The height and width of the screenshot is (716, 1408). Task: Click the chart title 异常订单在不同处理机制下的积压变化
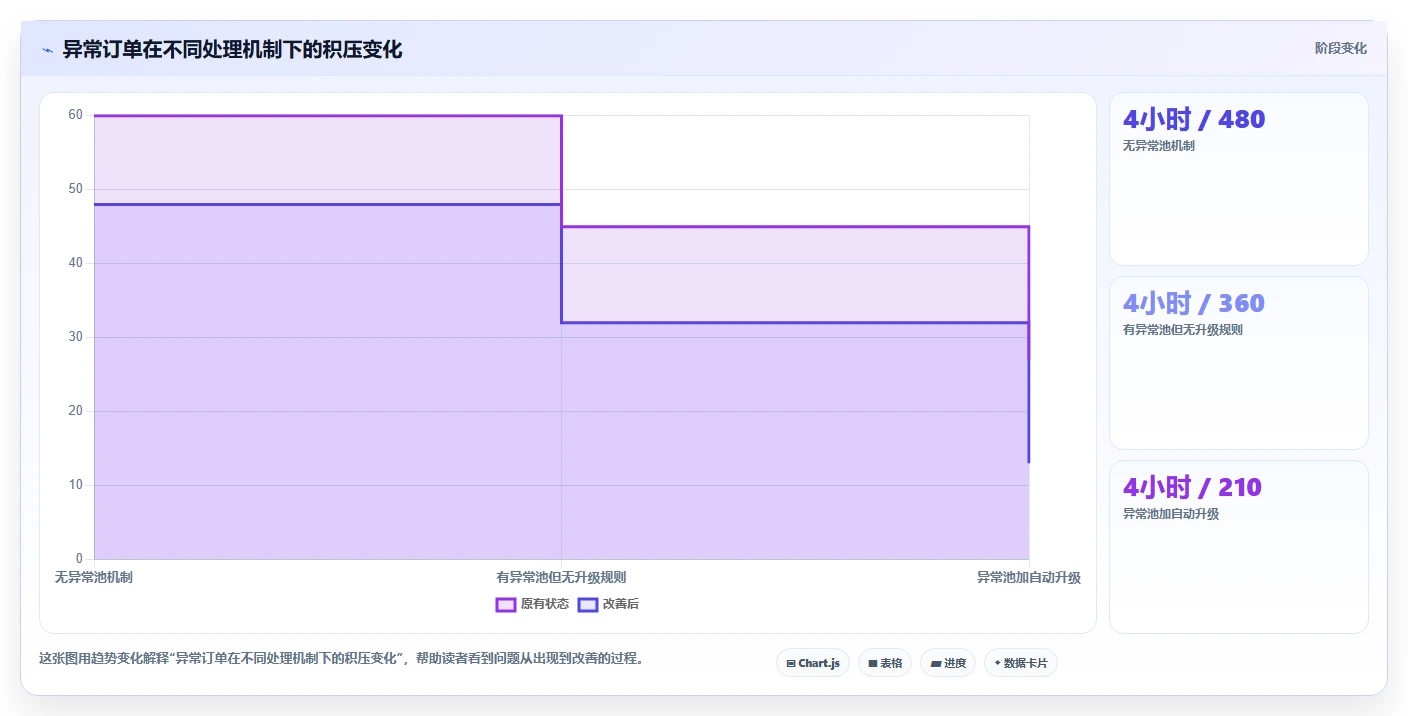click(x=232, y=49)
